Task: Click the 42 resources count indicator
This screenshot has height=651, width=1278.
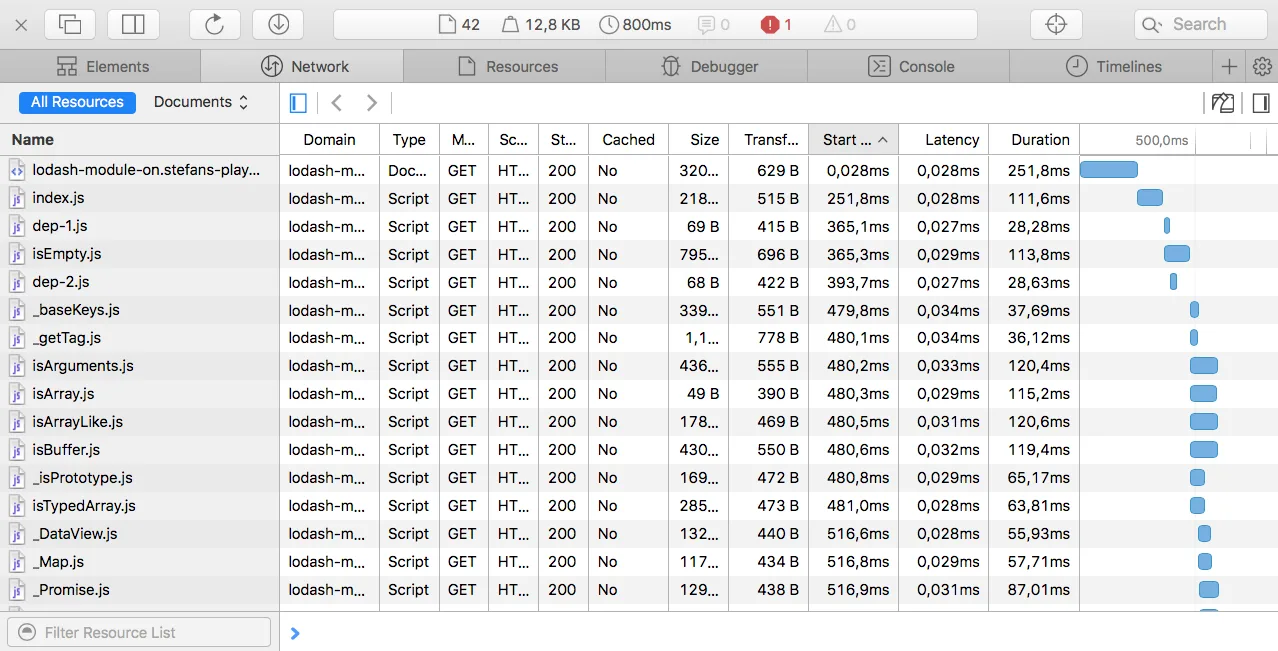Action: click(x=460, y=24)
